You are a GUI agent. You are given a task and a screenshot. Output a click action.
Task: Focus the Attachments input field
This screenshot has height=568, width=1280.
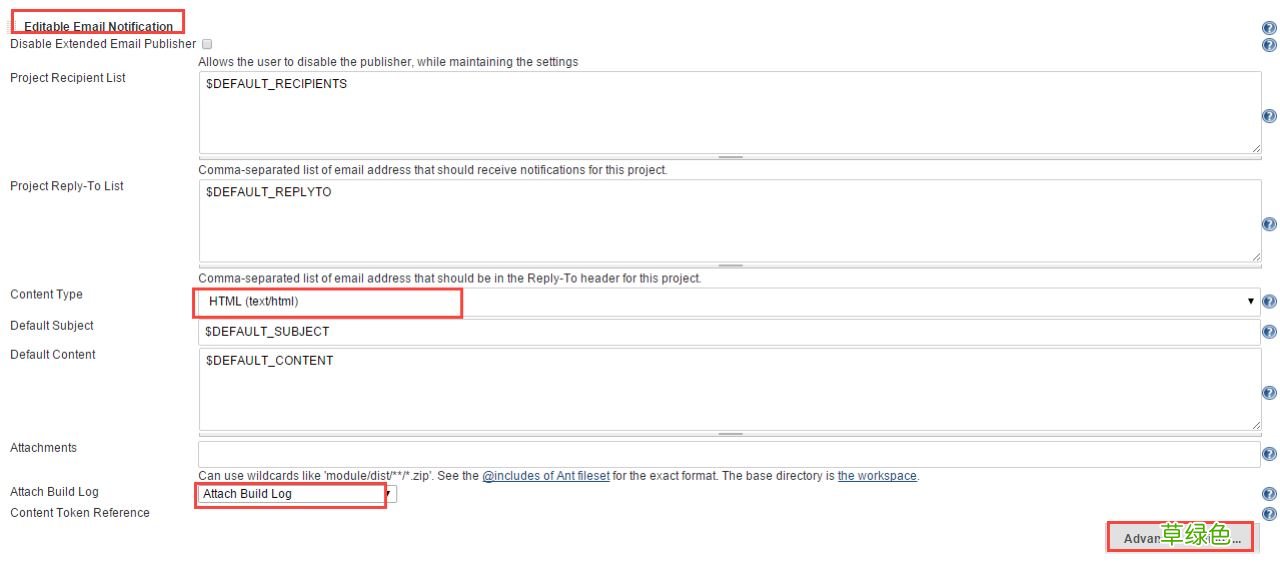click(729, 454)
